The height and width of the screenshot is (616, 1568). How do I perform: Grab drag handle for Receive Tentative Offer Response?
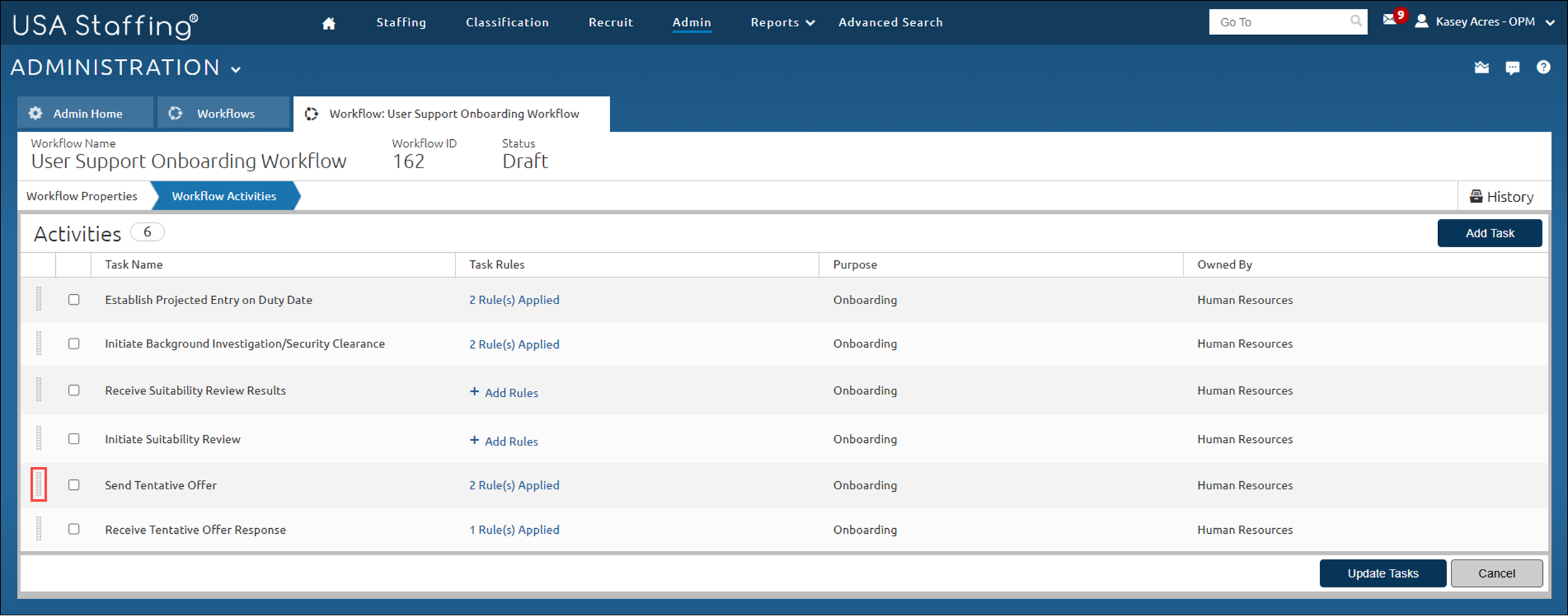pyautogui.click(x=38, y=529)
